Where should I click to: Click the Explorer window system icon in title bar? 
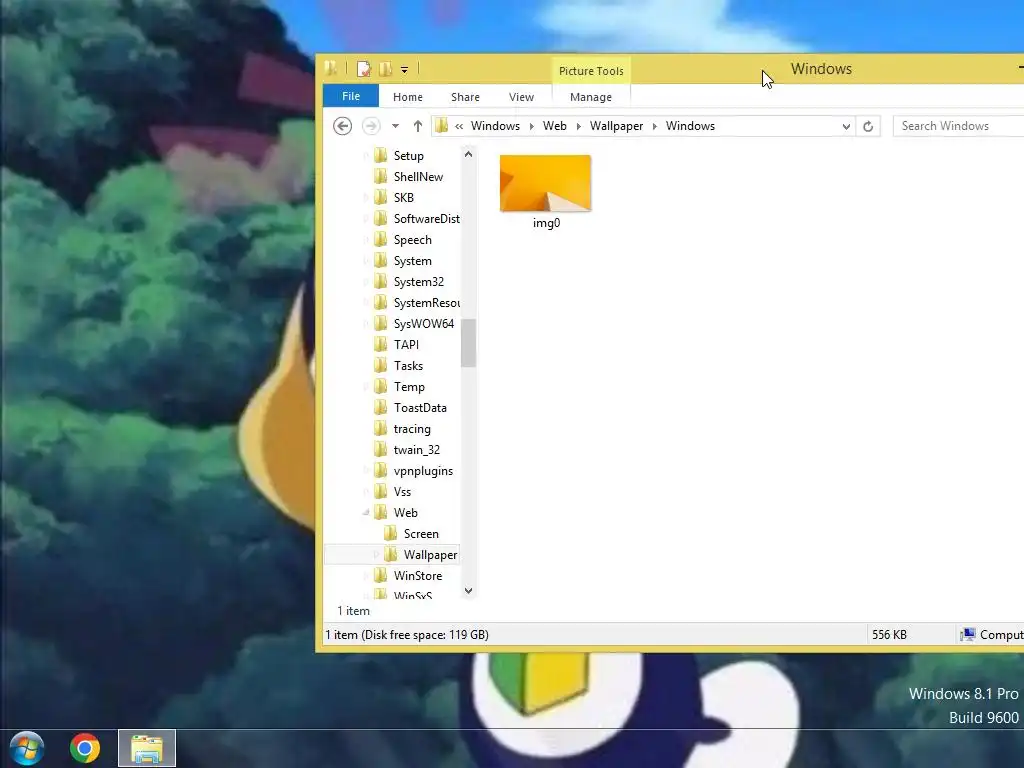click(331, 68)
